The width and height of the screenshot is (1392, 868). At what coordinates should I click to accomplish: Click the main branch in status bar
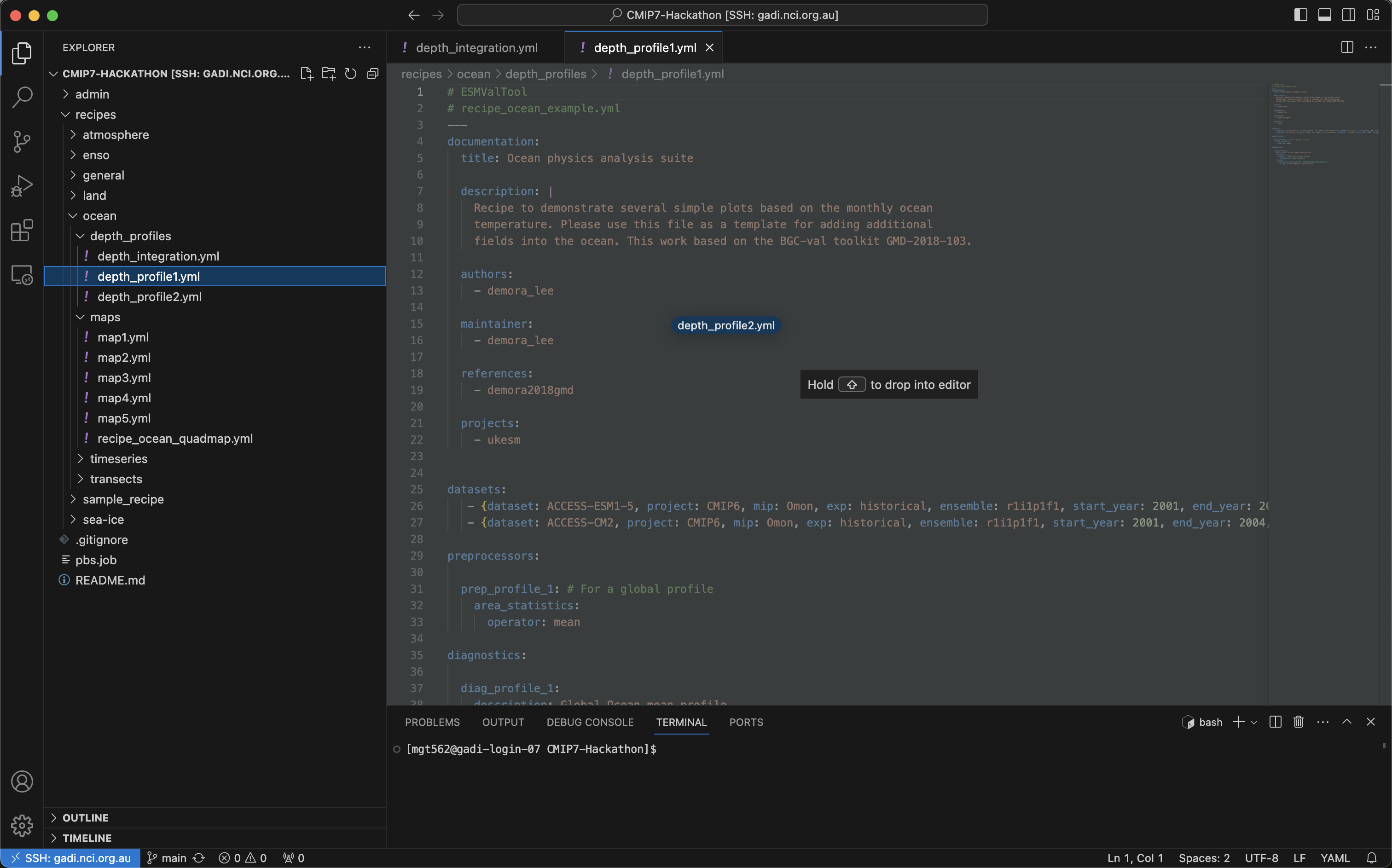[x=167, y=858]
